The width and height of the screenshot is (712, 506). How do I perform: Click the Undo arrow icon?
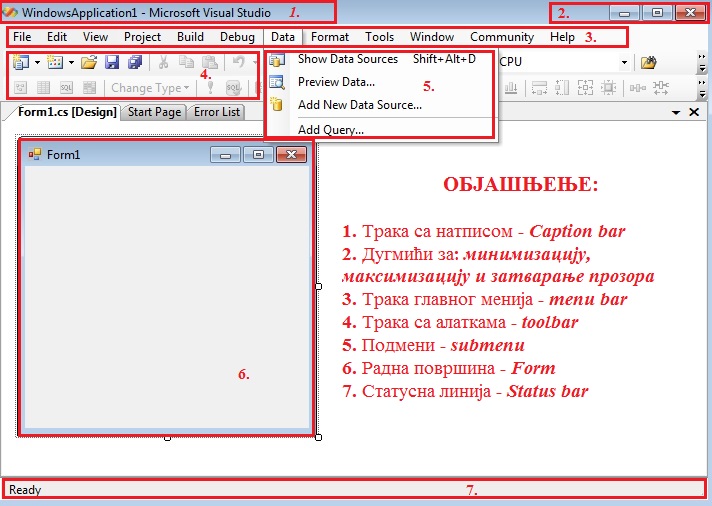pos(239,62)
